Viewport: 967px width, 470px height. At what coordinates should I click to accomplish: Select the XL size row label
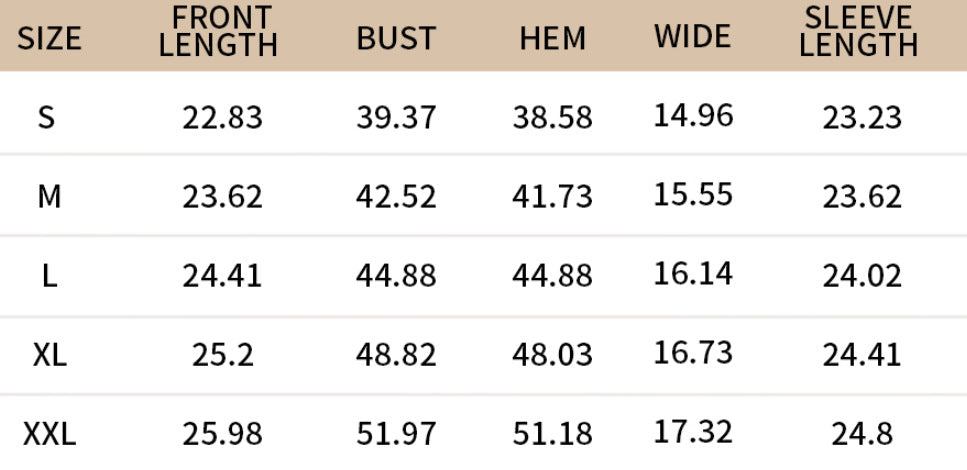point(49,355)
